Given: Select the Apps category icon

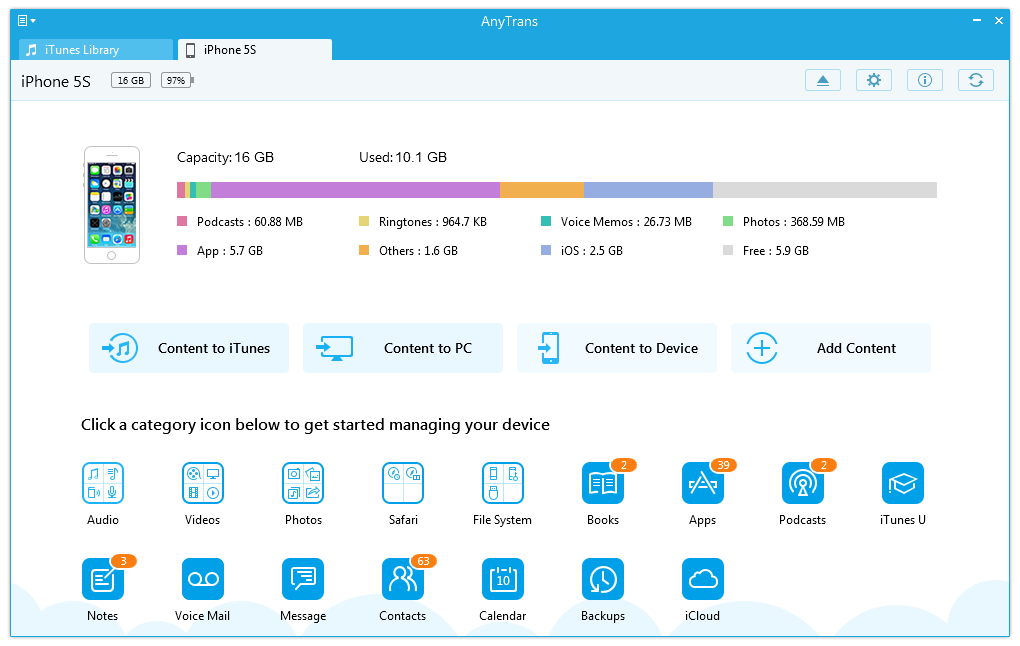Looking at the screenshot, I should [702, 483].
